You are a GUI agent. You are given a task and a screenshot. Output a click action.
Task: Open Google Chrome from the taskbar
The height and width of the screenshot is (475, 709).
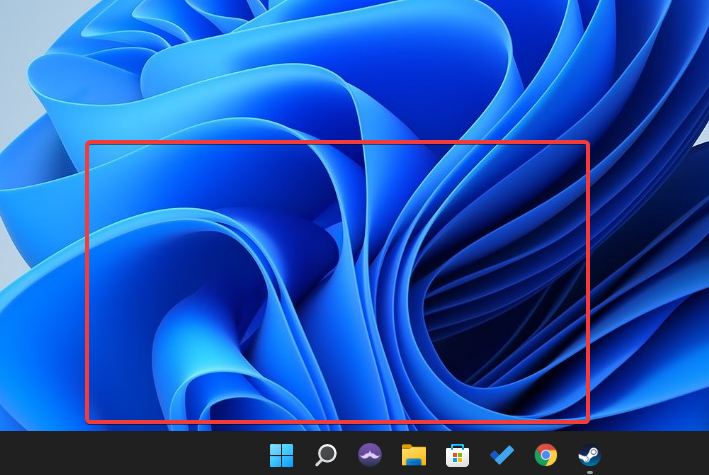[x=545, y=455]
